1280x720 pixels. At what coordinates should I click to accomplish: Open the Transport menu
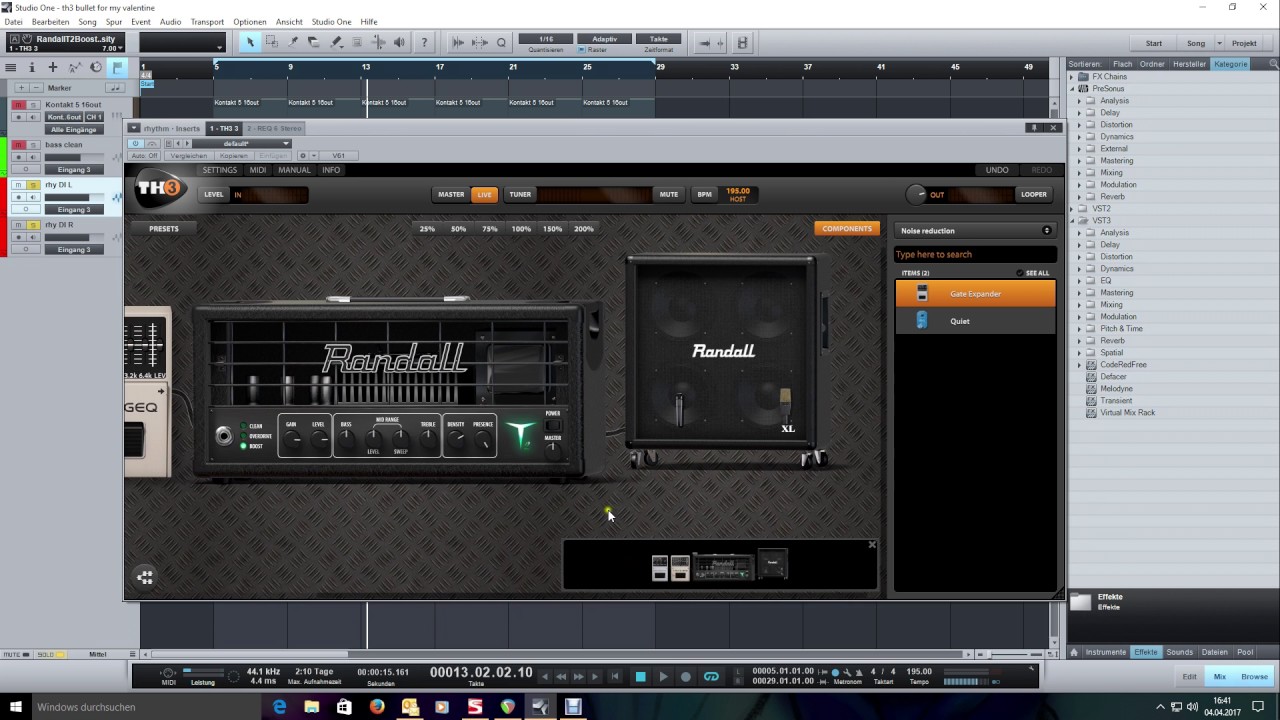207,22
